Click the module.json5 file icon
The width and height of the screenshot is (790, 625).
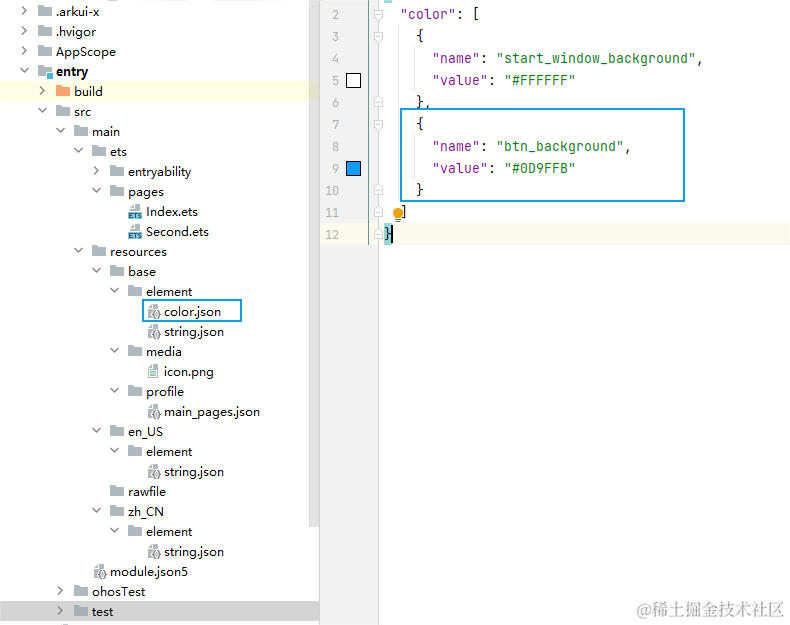pos(100,572)
